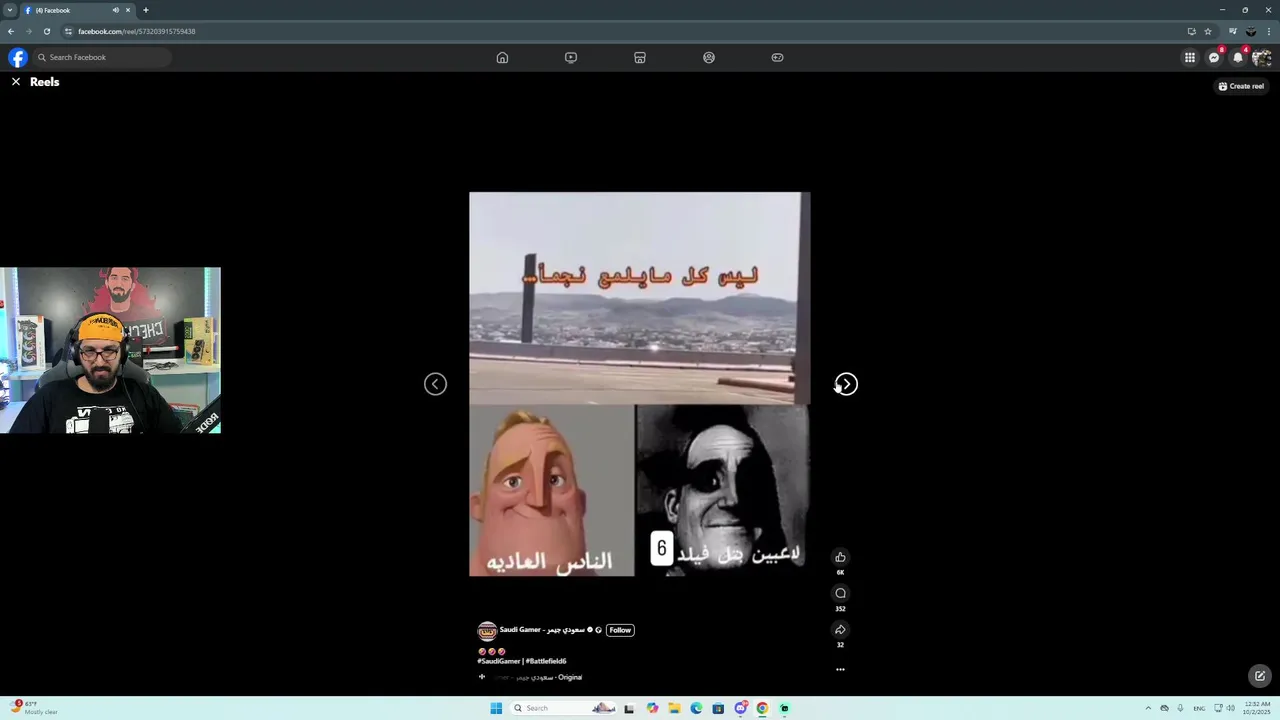Open the Saudi Gamer profile avatar
The width and height of the screenshot is (1280, 720).
point(487,631)
